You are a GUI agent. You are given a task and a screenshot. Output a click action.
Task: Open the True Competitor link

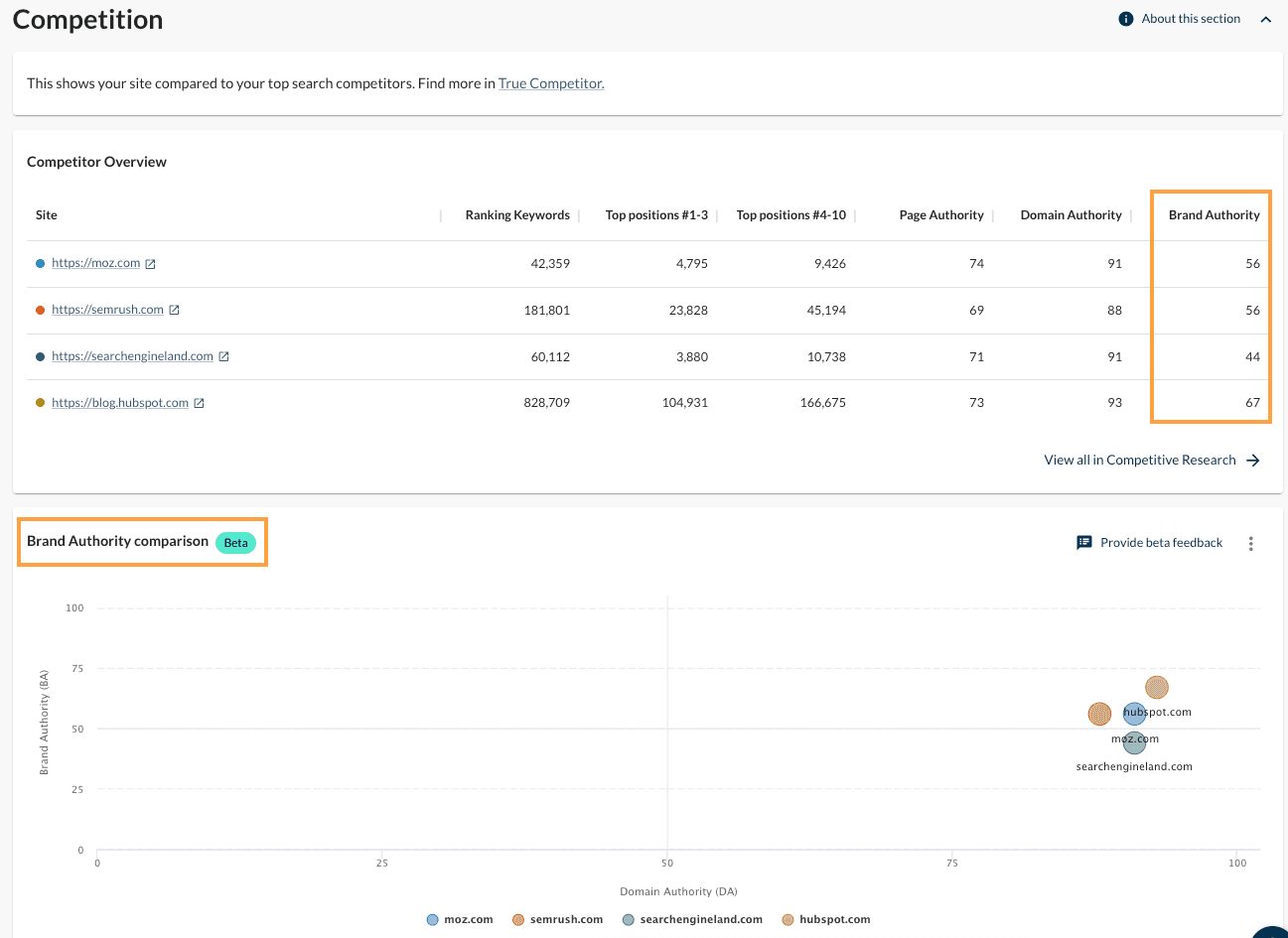point(551,83)
